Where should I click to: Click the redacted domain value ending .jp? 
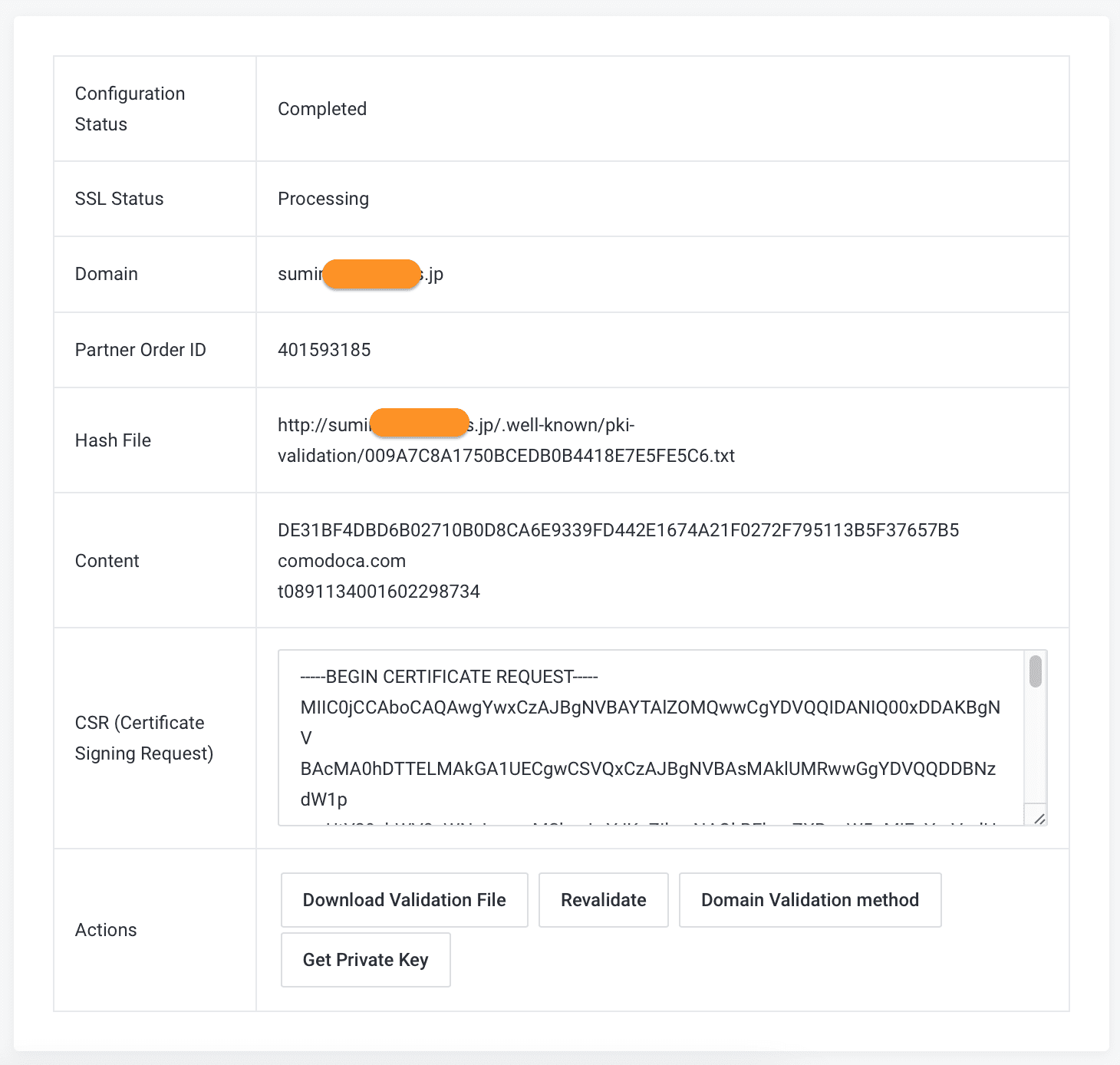pyautogui.click(x=361, y=275)
